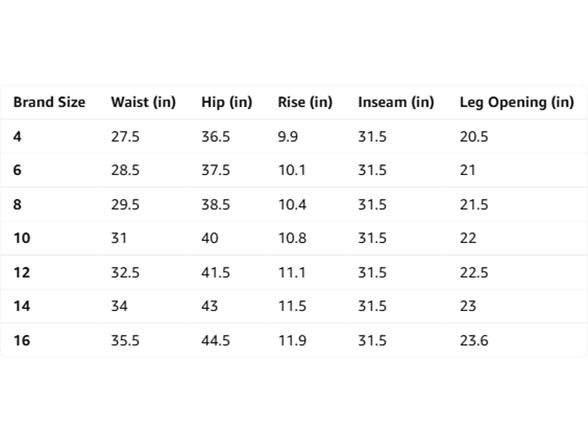
Task: Select leg opening value 20.5
Action: point(474,136)
